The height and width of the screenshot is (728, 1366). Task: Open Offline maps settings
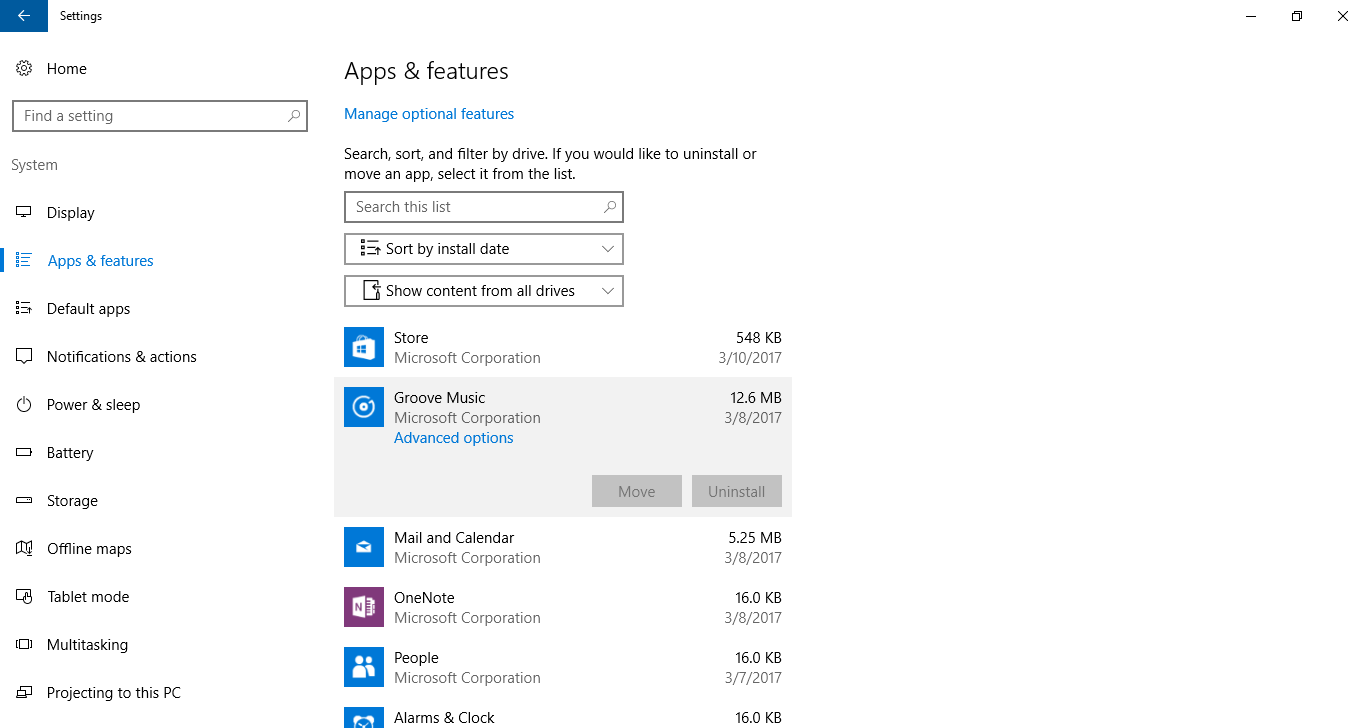coord(89,548)
